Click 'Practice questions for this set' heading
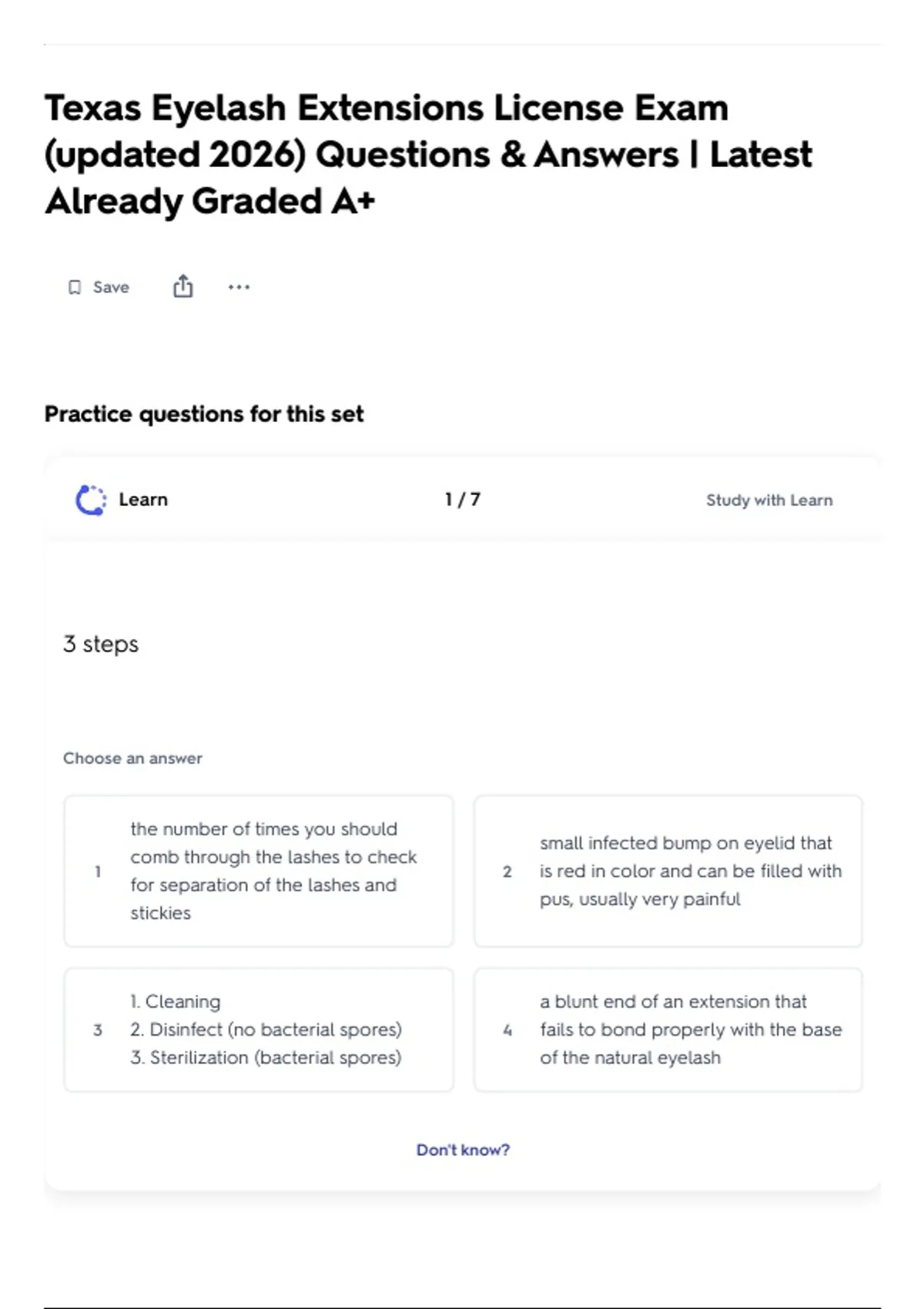The image size is (924, 1309). [x=204, y=414]
